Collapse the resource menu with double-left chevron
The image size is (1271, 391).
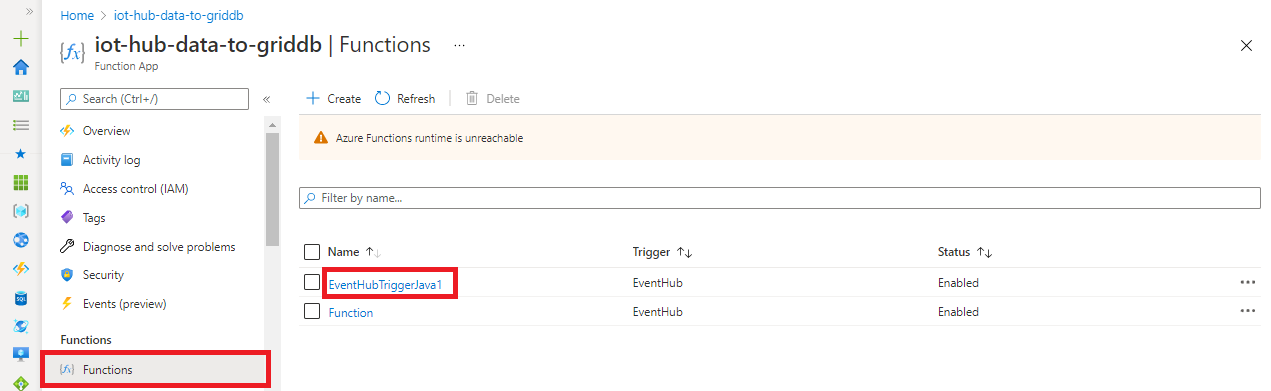(x=267, y=99)
